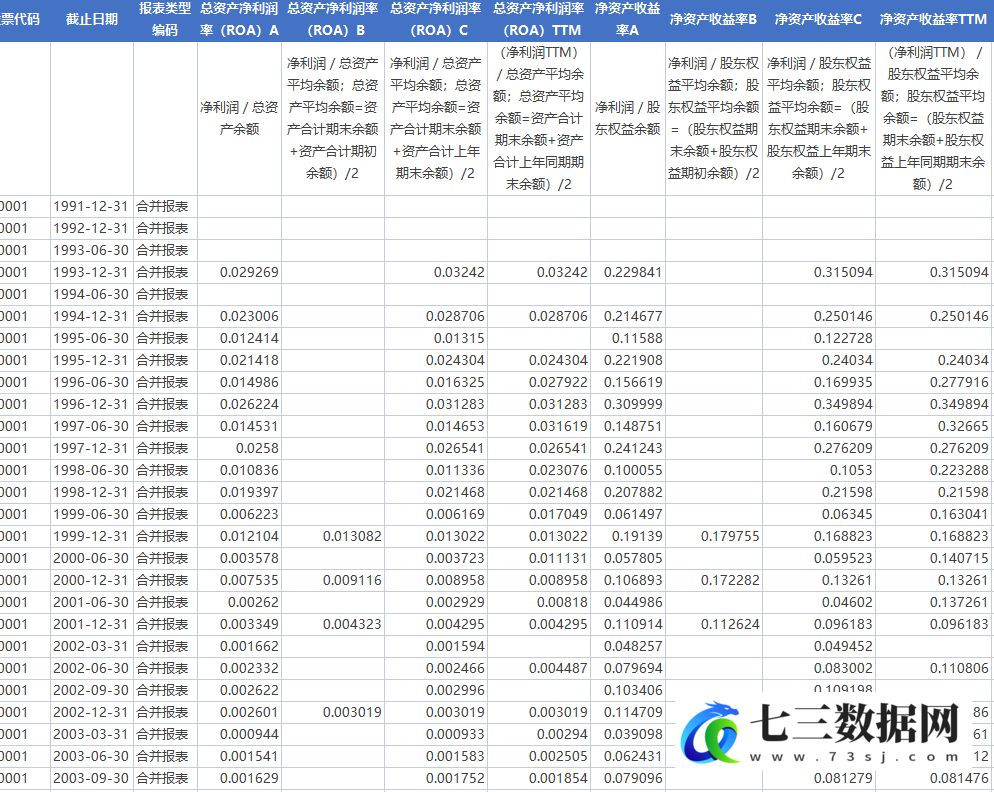Click the cell showing 0.00294
This screenshot has height=792, width=994.
pos(539,734)
